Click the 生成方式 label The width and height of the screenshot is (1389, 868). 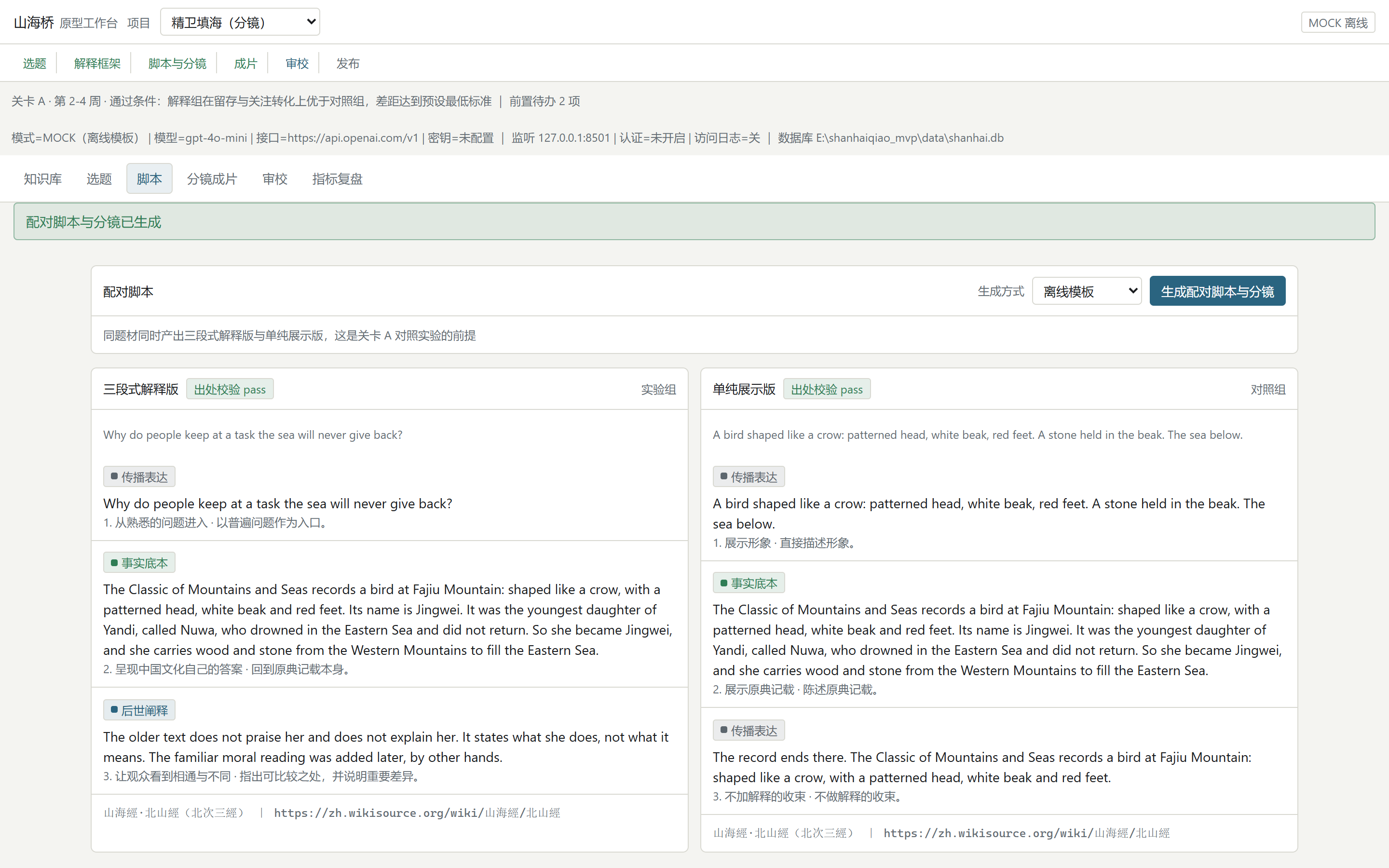coord(1001,291)
